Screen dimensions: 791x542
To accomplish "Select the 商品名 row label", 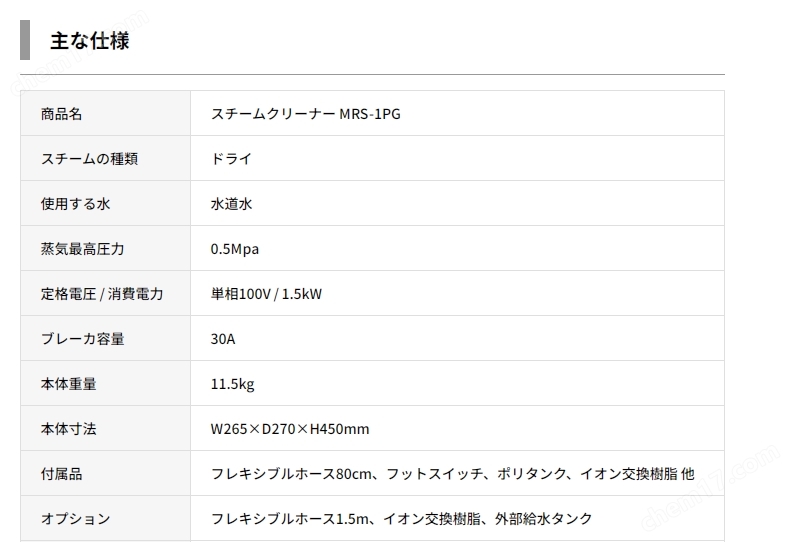I will click(62, 114).
